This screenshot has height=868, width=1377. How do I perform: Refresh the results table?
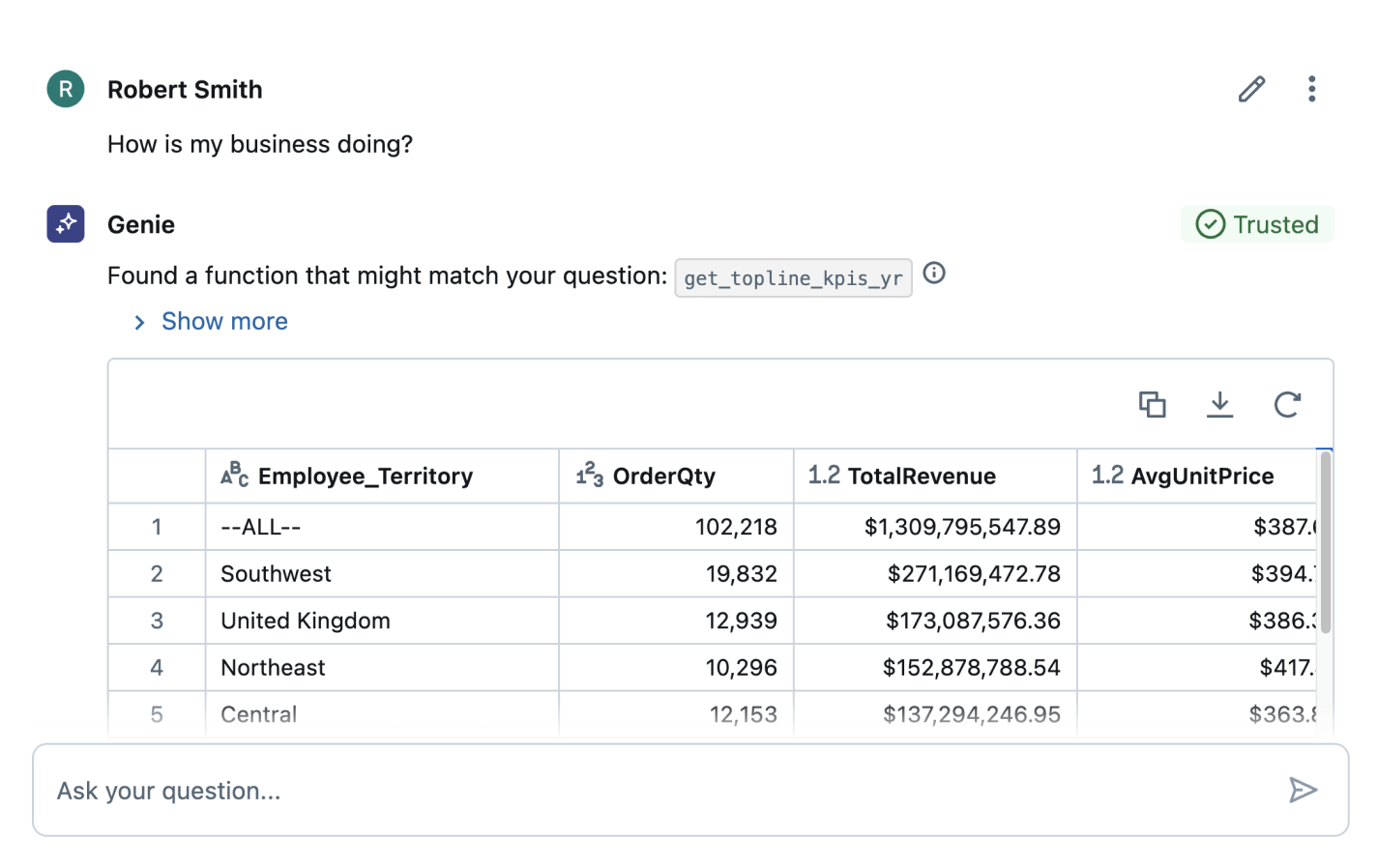(1287, 404)
